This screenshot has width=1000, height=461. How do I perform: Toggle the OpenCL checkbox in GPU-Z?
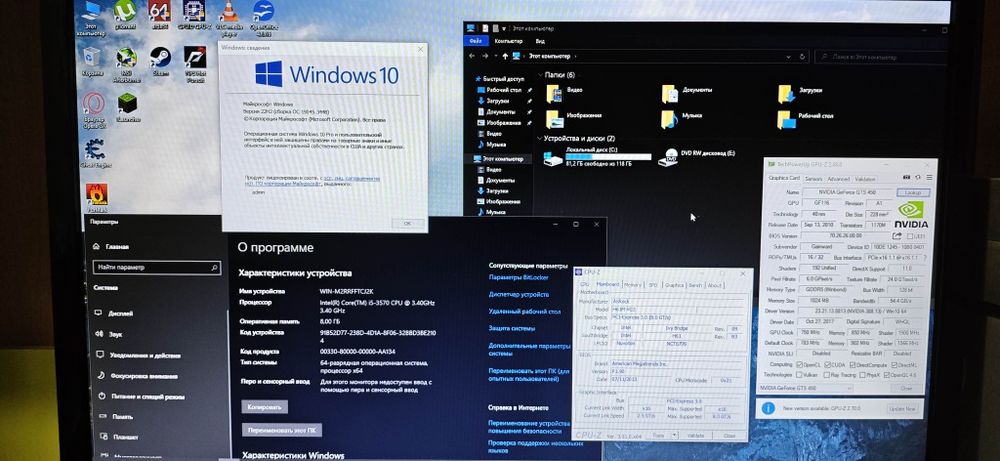click(x=802, y=364)
